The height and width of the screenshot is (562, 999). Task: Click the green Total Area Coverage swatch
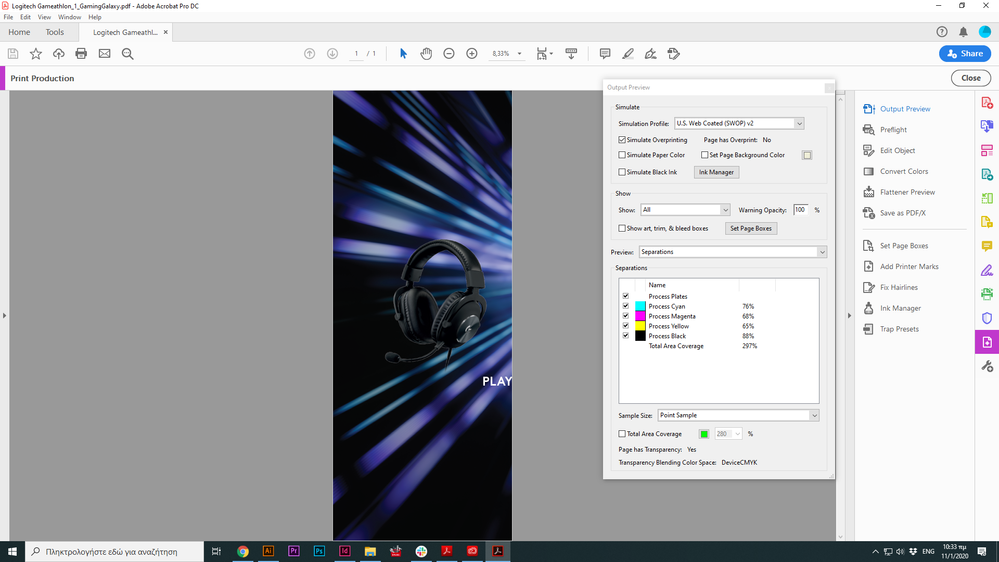point(704,434)
